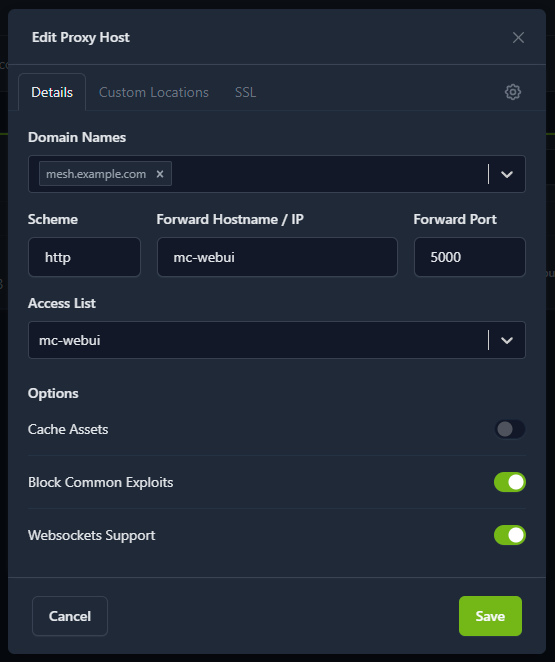
Task: Disable the Block Common Exploits toggle
Action: click(x=510, y=482)
